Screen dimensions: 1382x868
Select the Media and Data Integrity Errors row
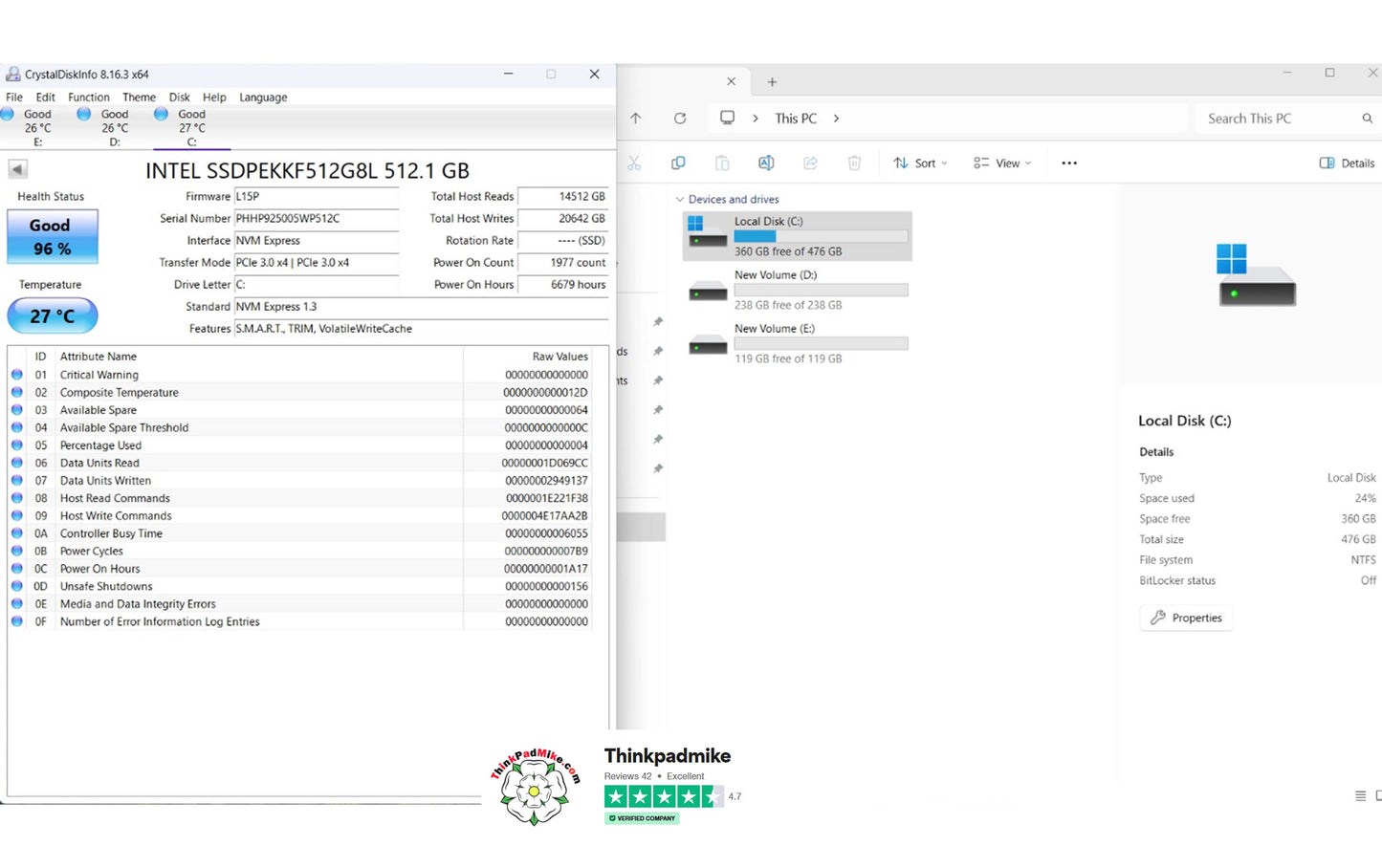299,604
